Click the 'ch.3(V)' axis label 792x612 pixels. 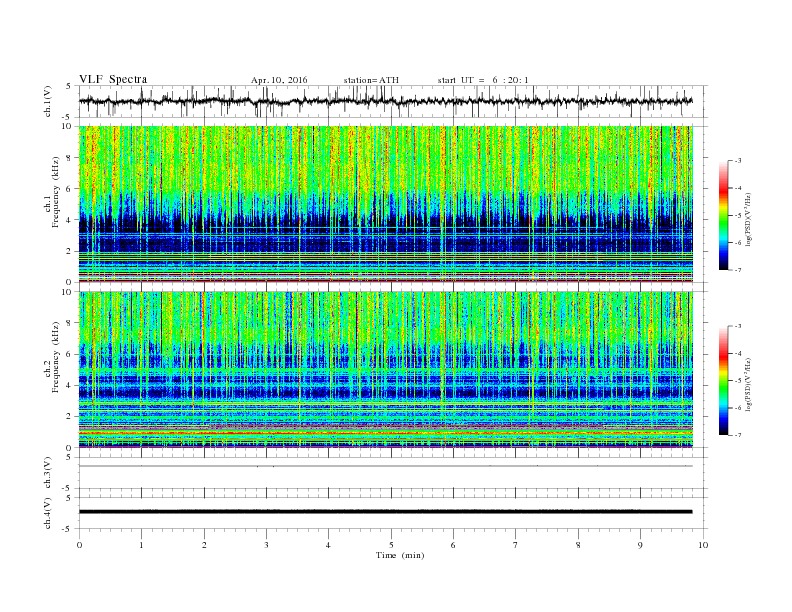tap(48, 473)
